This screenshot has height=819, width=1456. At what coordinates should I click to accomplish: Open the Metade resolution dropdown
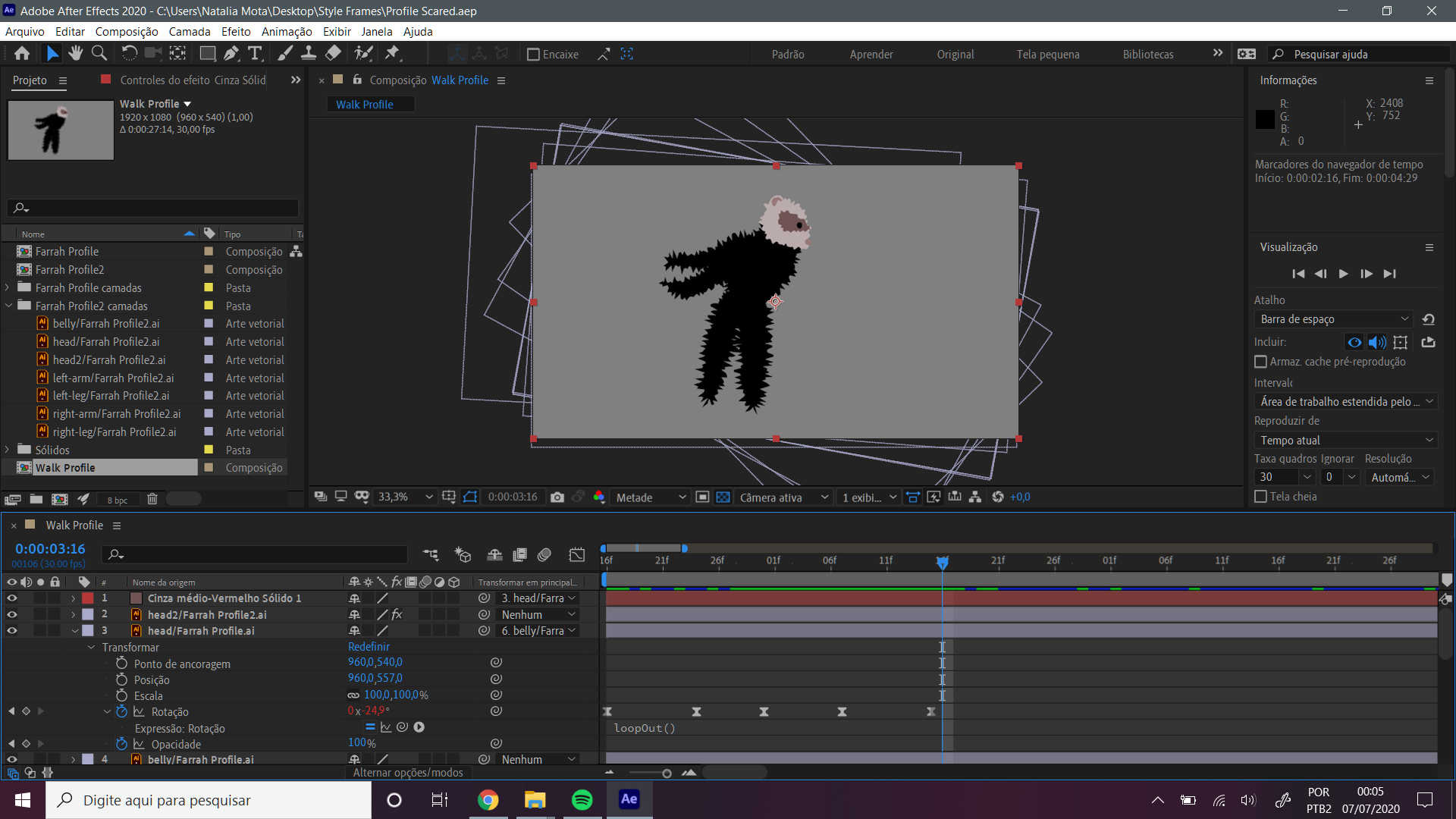click(x=650, y=497)
